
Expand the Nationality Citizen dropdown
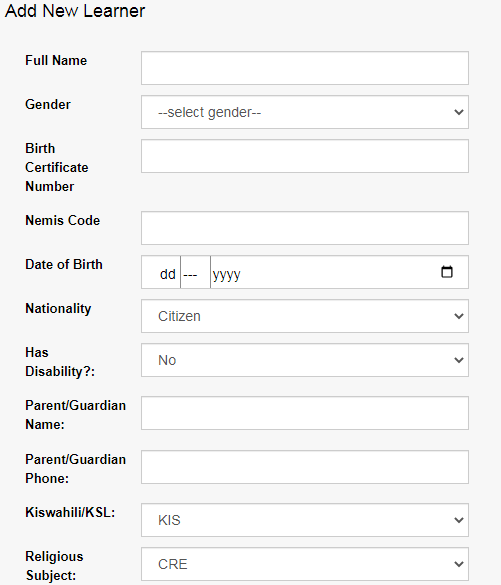305,316
